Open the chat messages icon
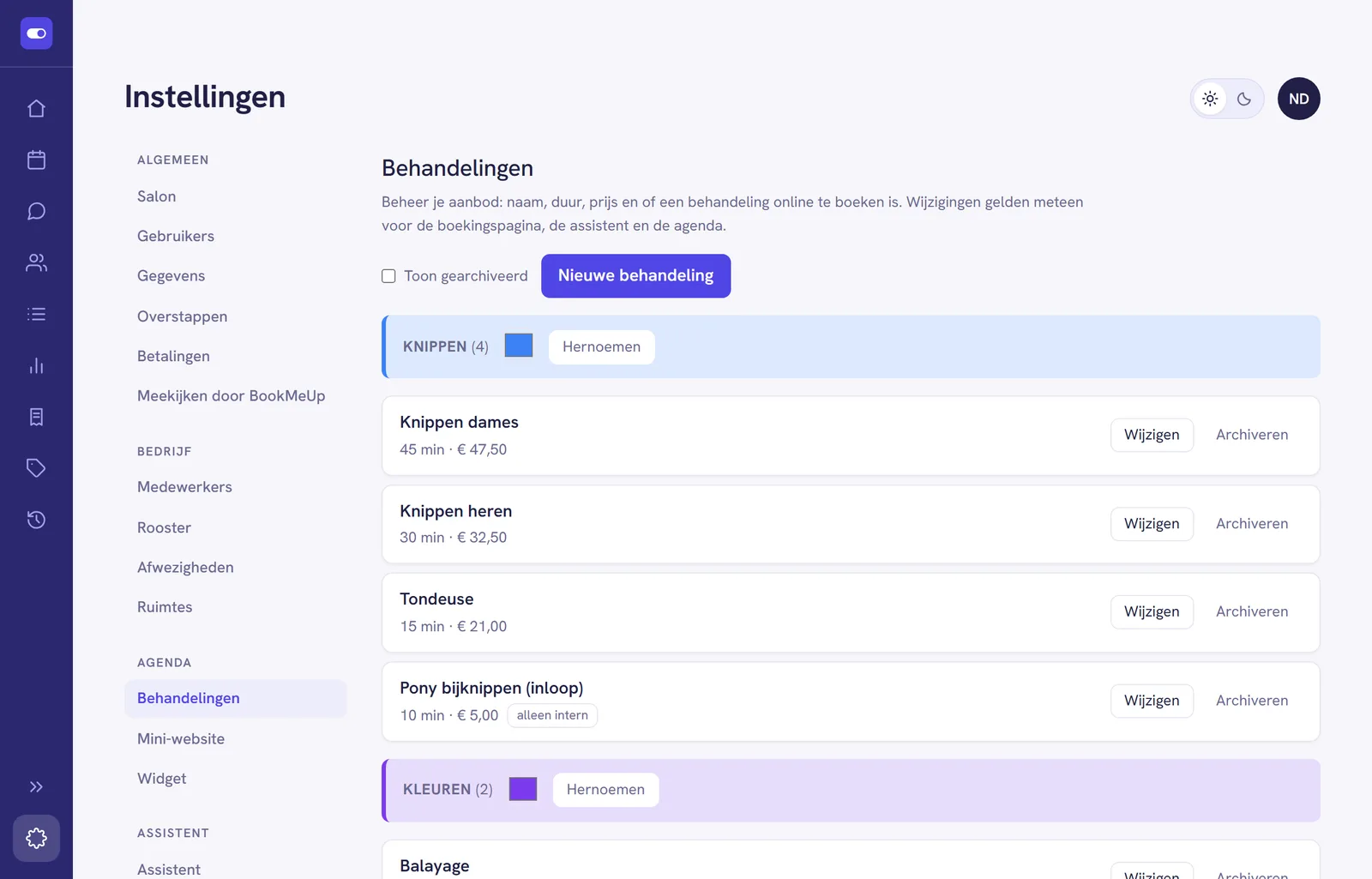1372x879 pixels. click(36, 212)
